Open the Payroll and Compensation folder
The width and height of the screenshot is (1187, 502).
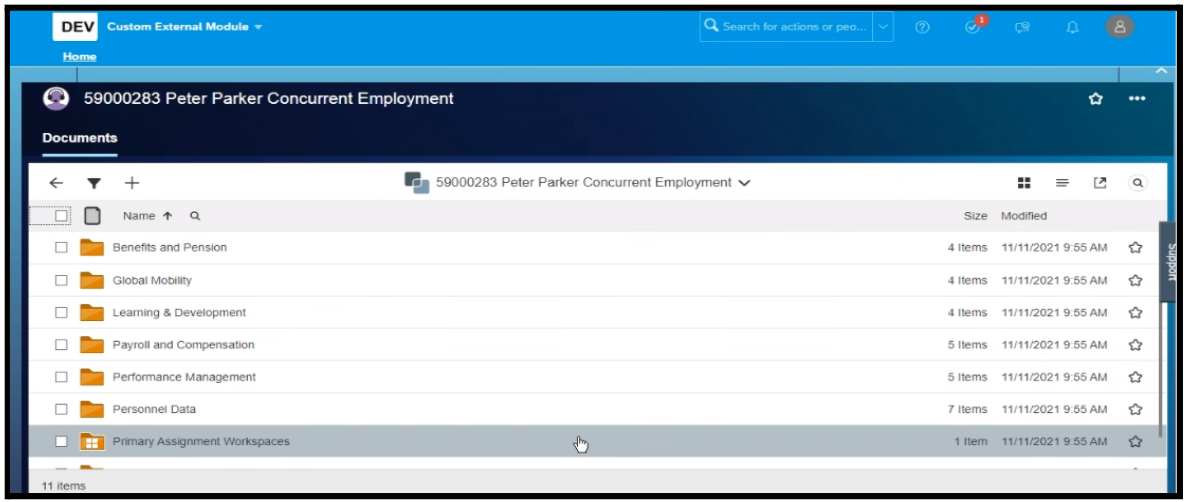tap(183, 345)
